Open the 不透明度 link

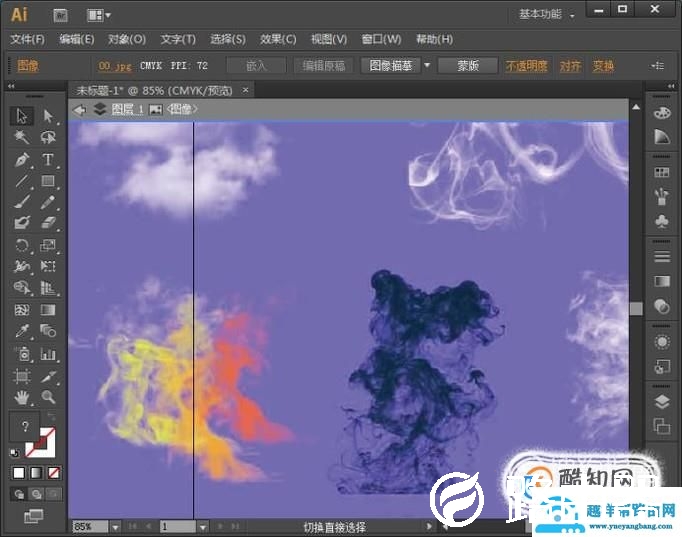526,66
